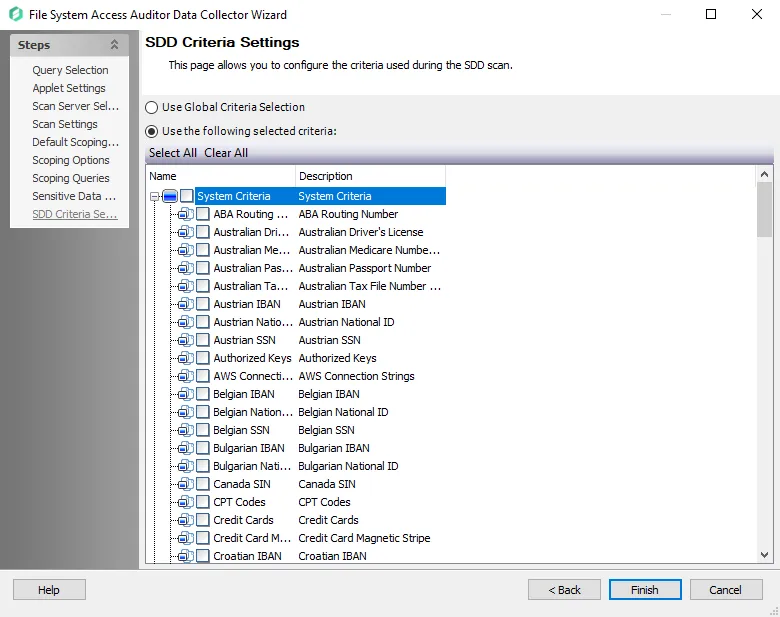Click the icon beside Credit Cards row

(x=186, y=520)
